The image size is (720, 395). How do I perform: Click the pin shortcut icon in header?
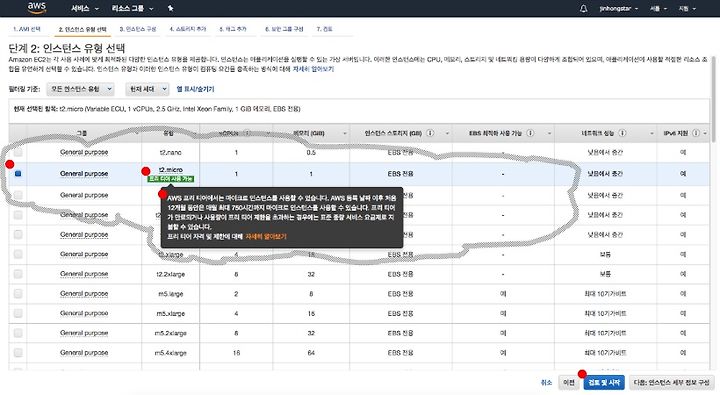click(170, 8)
